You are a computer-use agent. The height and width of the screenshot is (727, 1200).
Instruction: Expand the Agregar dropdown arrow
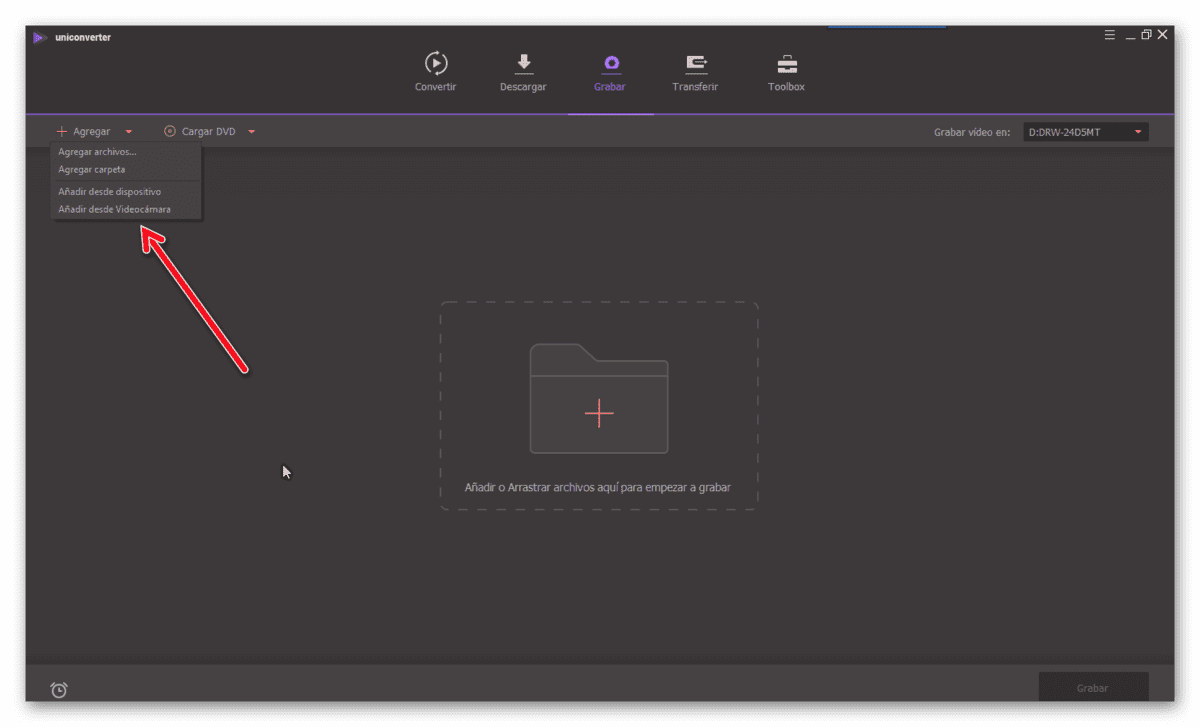129,132
